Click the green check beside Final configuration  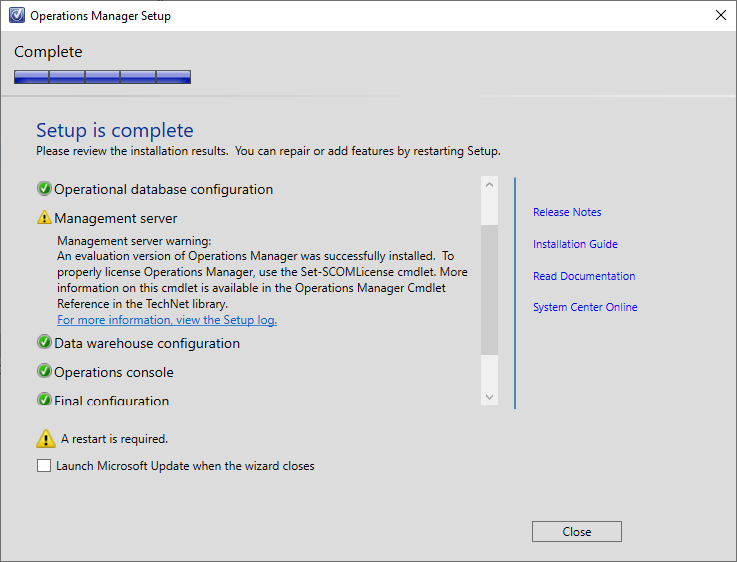tap(44, 399)
